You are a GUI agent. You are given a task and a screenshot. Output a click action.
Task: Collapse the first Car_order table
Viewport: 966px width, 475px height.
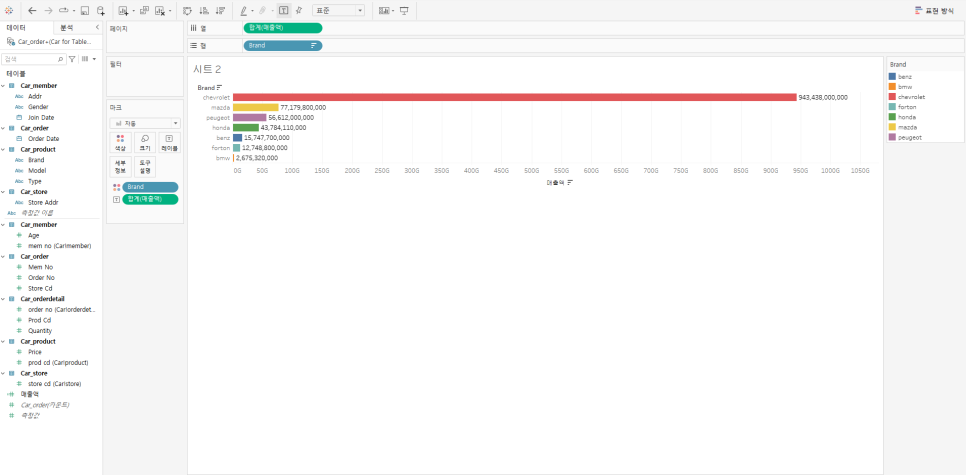click(x=3, y=128)
